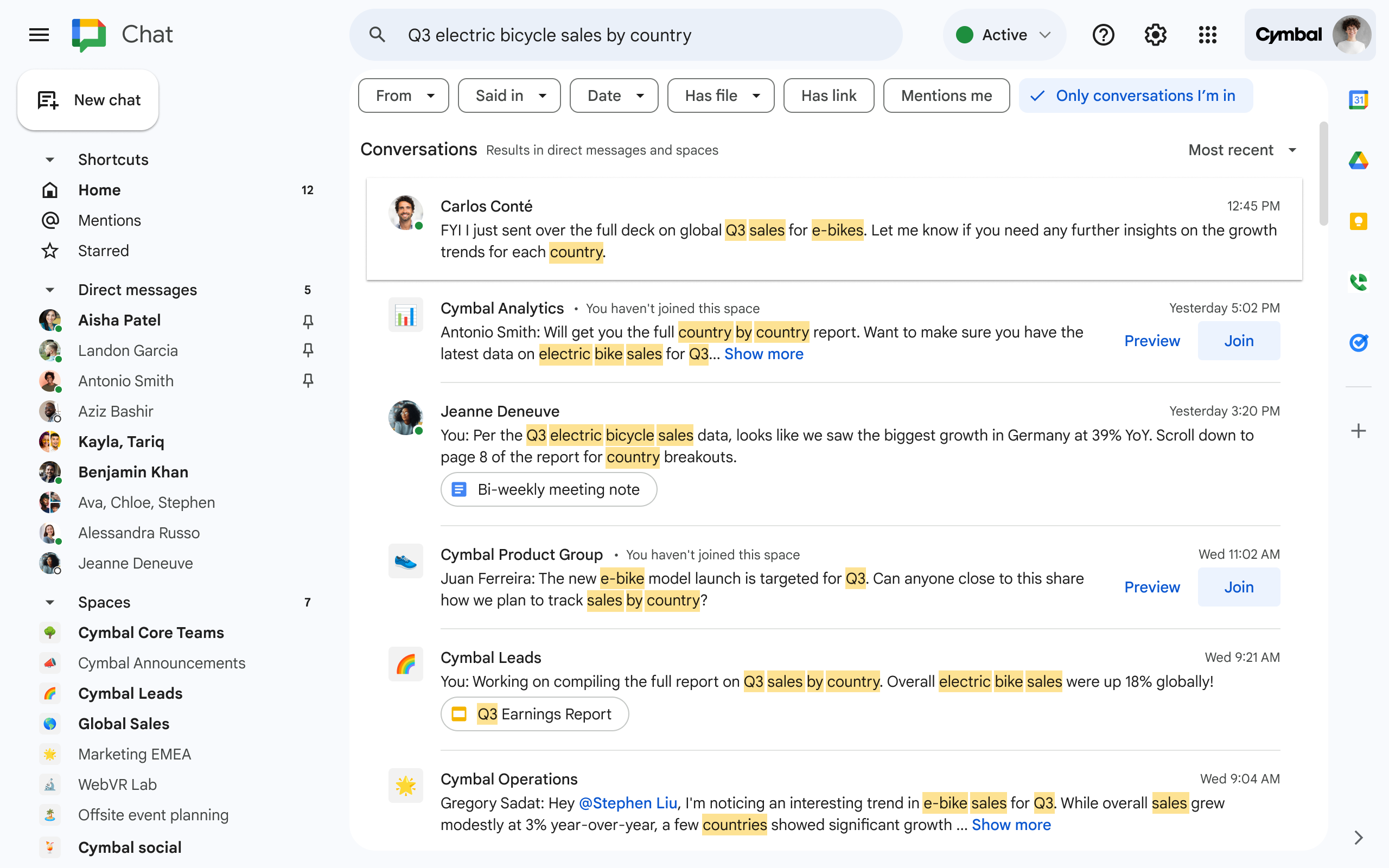Screen dimensions: 1389x868
Task: Open Google Chat settings gear
Action: point(1155,34)
